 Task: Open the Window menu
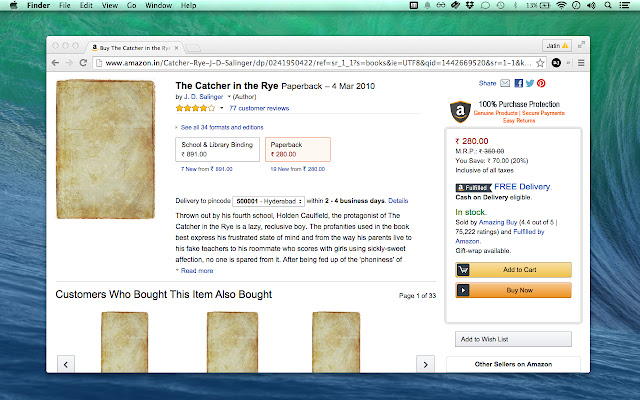tap(158, 5)
